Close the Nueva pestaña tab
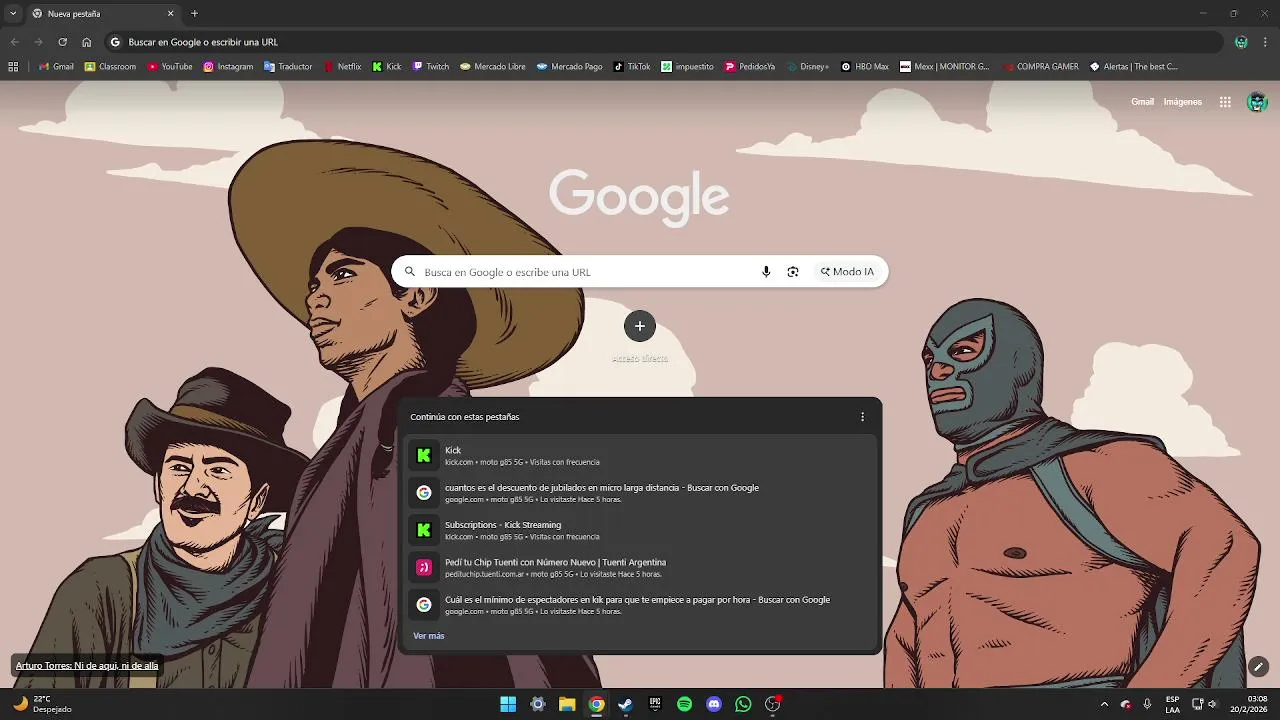The height and width of the screenshot is (720, 1280). 170,14
